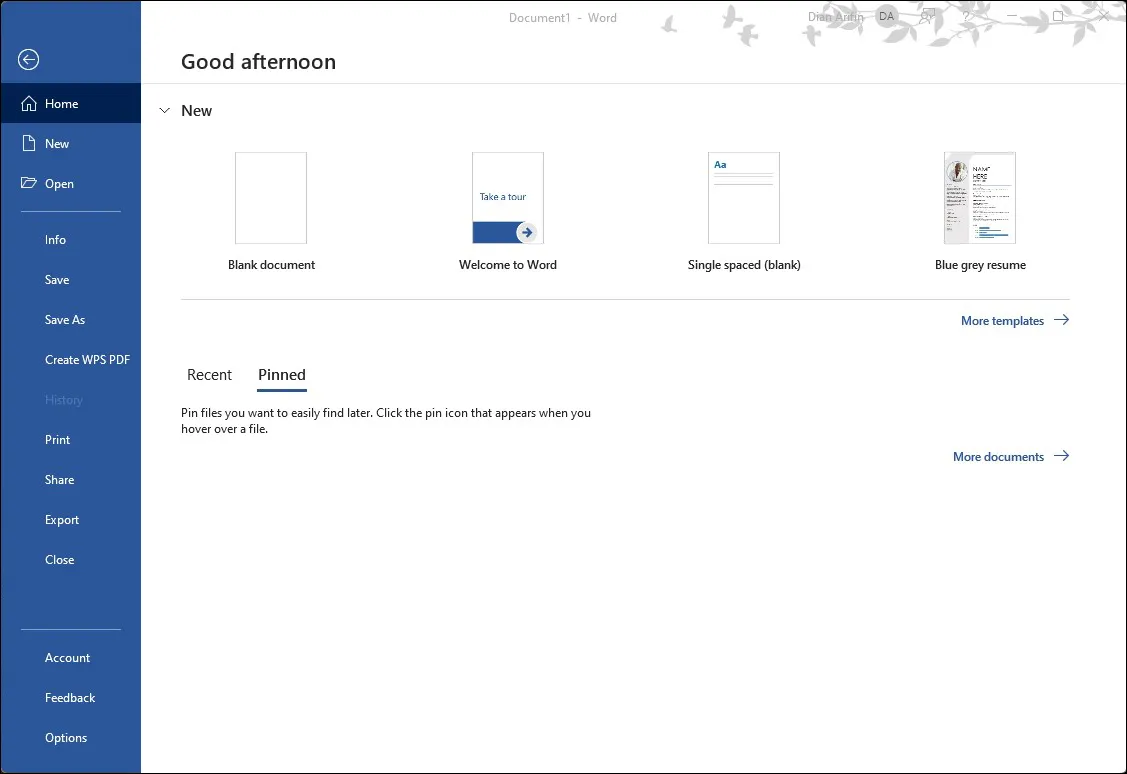Open Word Options
The width and height of the screenshot is (1127, 774).
coord(65,737)
